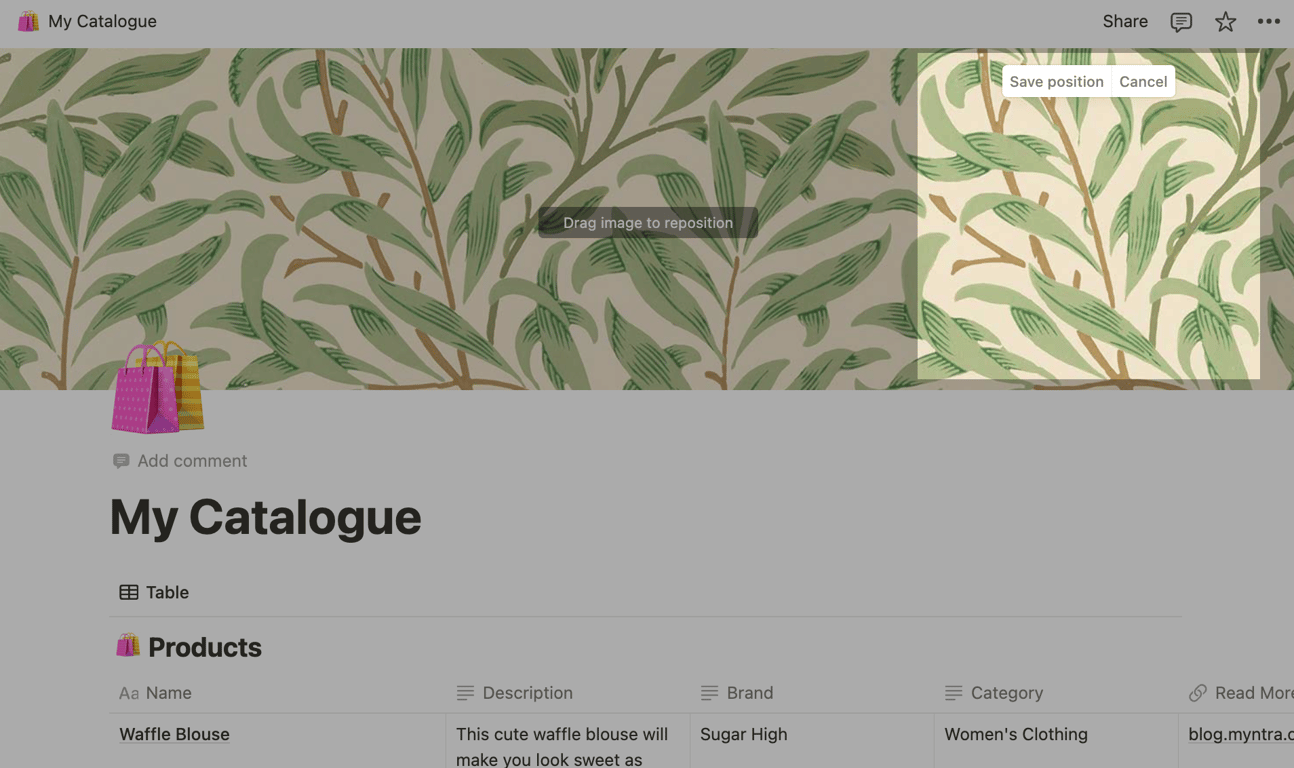Open the comments panel icon
The image size is (1294, 768).
pos(1181,22)
